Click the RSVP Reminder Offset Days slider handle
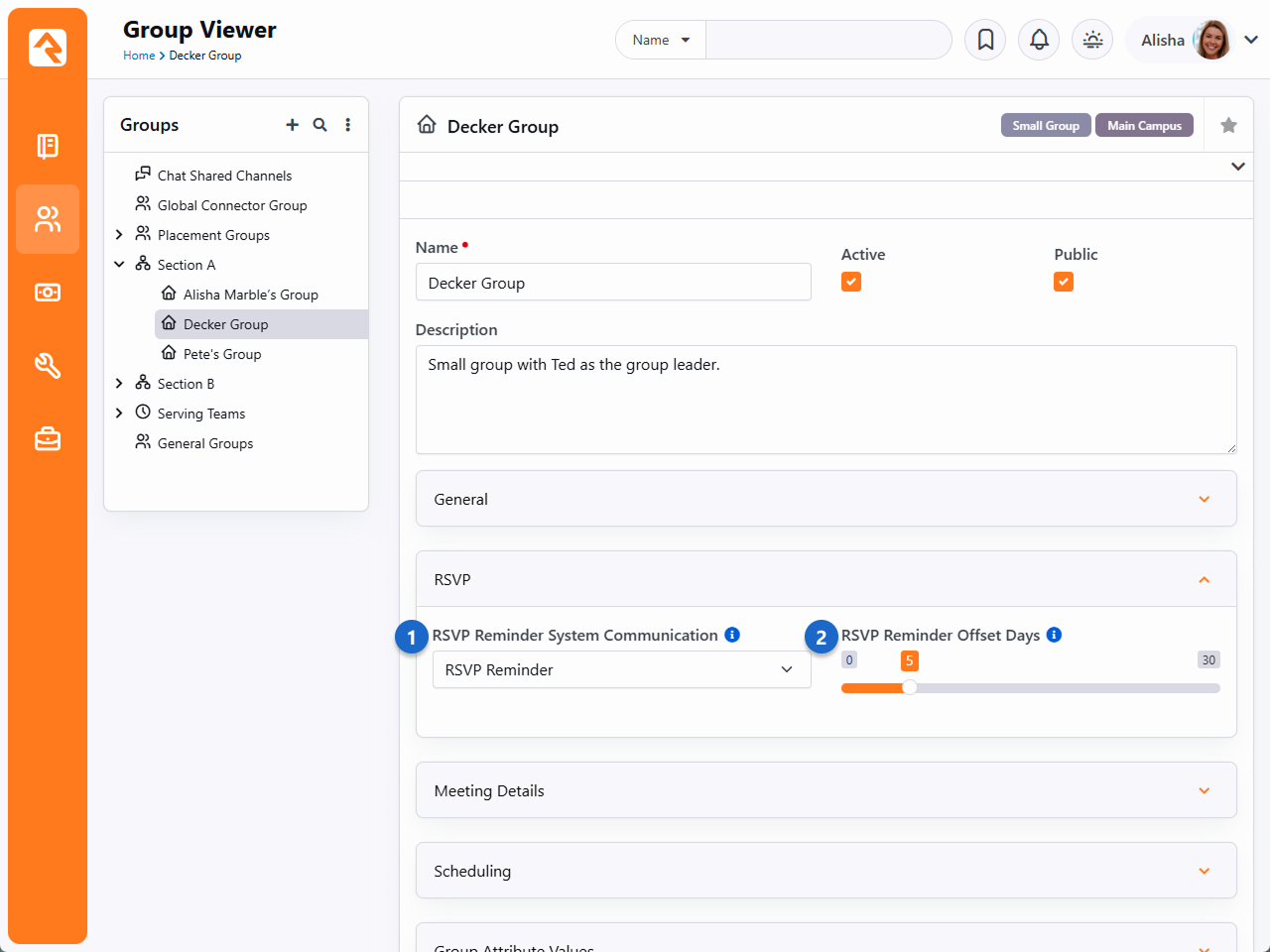Image resolution: width=1270 pixels, height=952 pixels. [909, 688]
